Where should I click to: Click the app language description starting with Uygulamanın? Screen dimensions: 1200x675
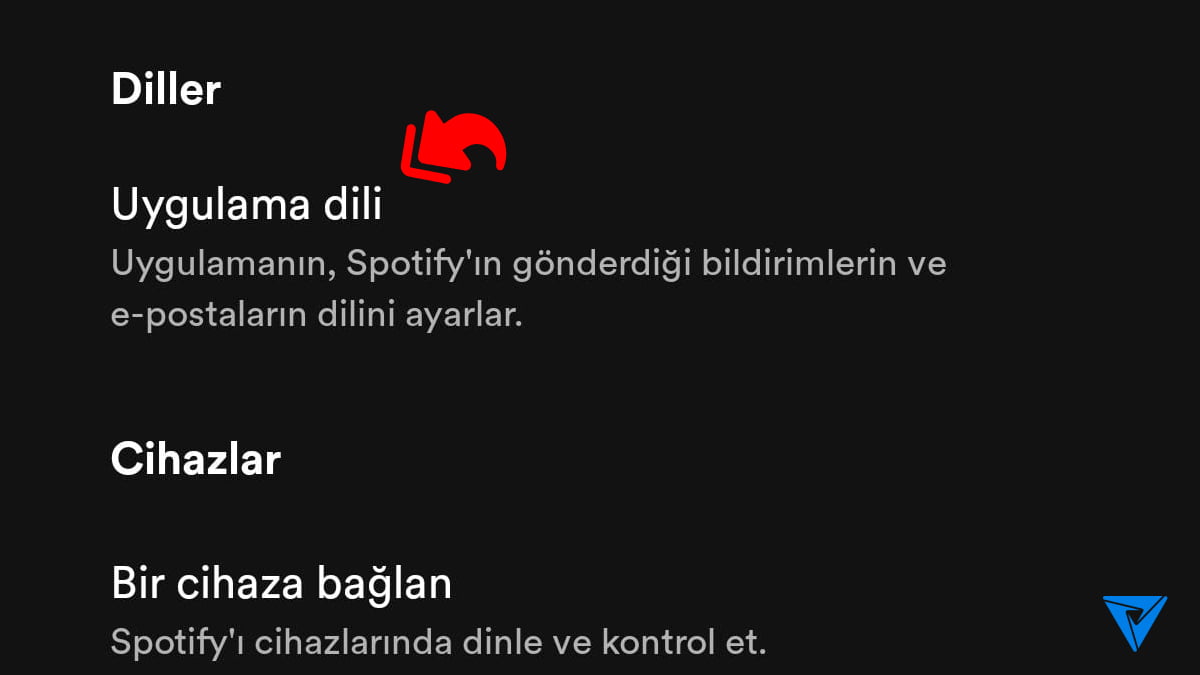(528, 290)
